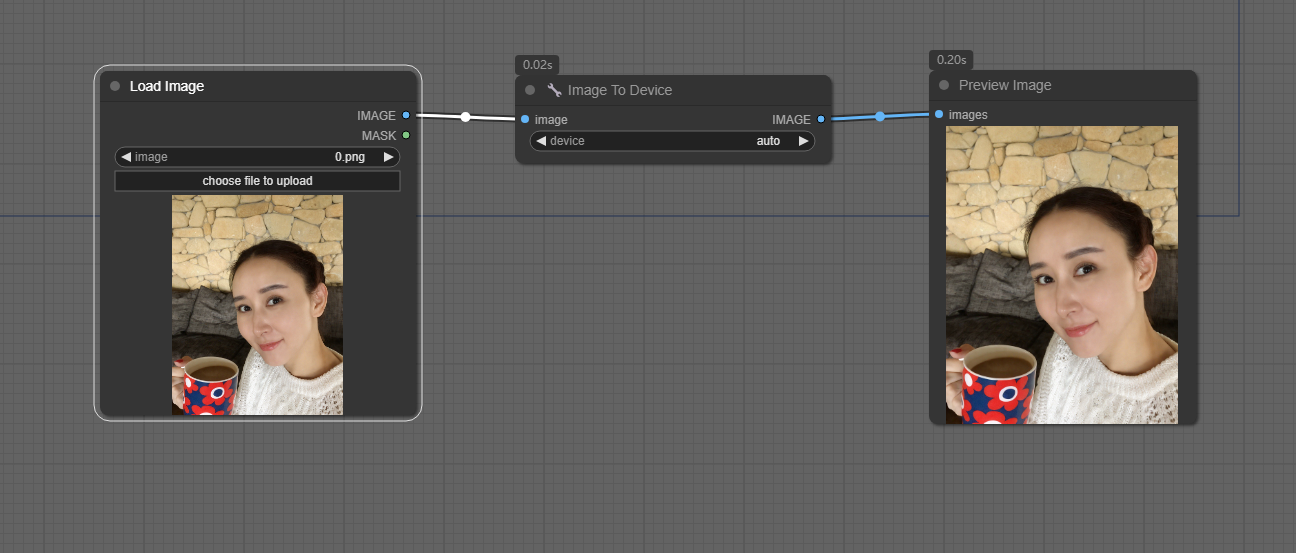Collapse the Load Image node via its gray dot
The width and height of the screenshot is (1296, 553).
point(115,87)
